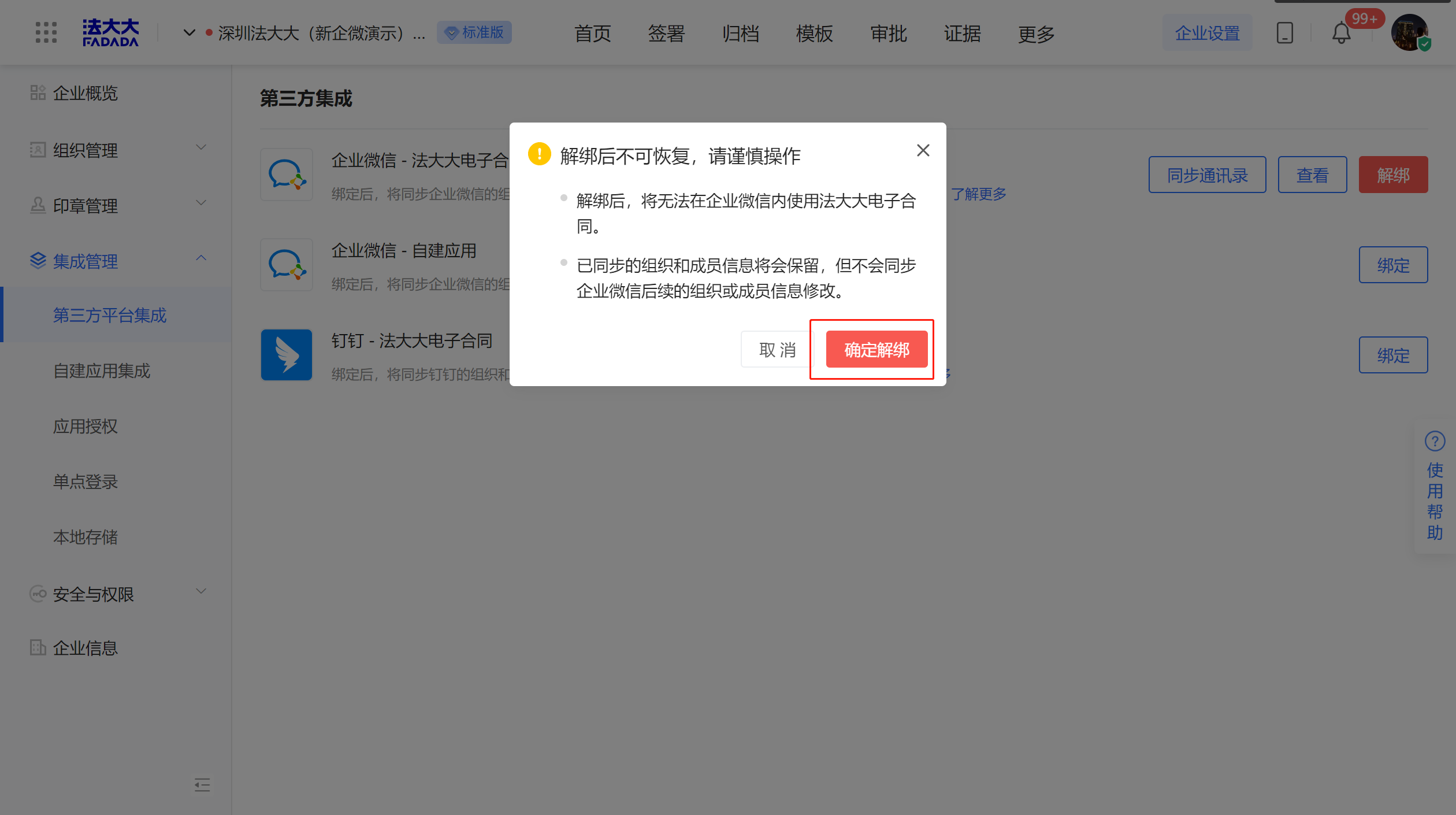Click the 钉钉 app icon

287,355
